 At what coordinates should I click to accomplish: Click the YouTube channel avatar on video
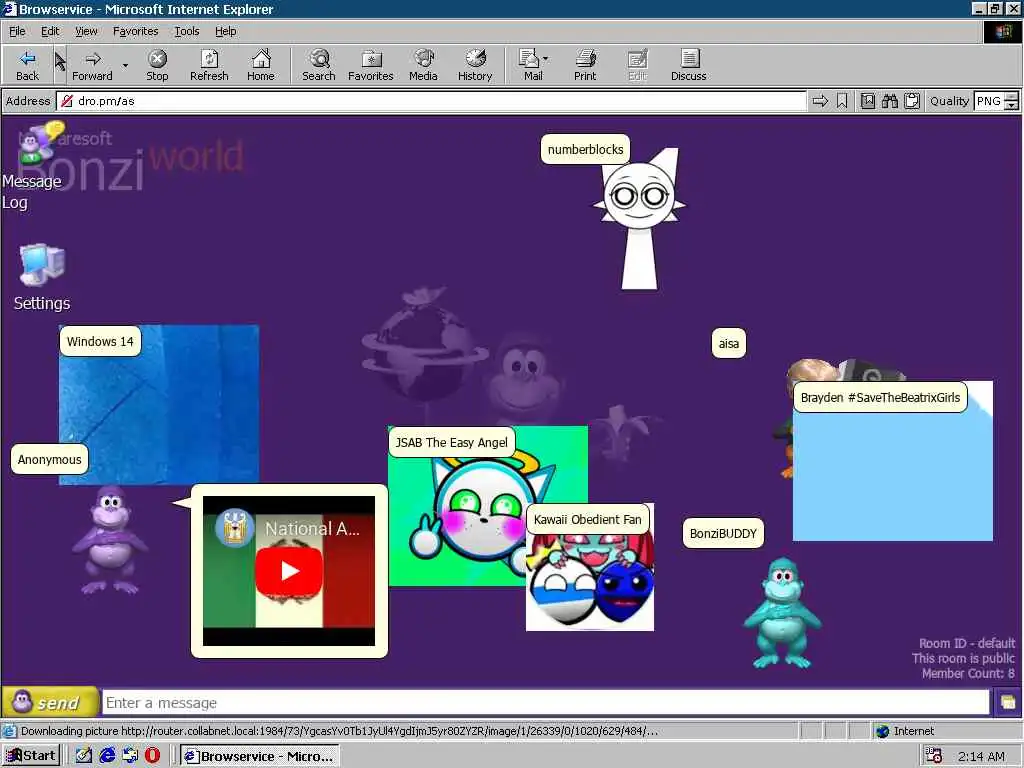point(234,528)
